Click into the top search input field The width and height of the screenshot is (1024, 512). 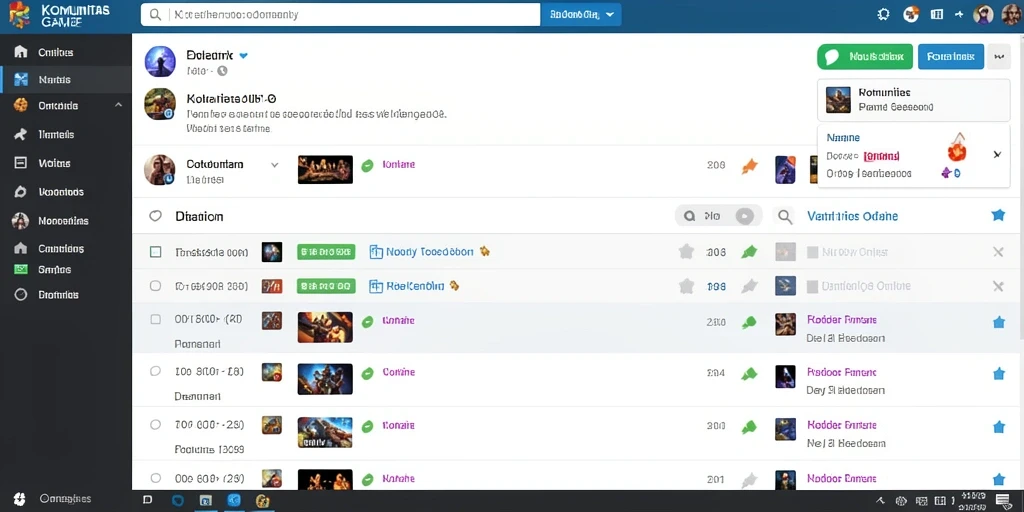coord(353,14)
